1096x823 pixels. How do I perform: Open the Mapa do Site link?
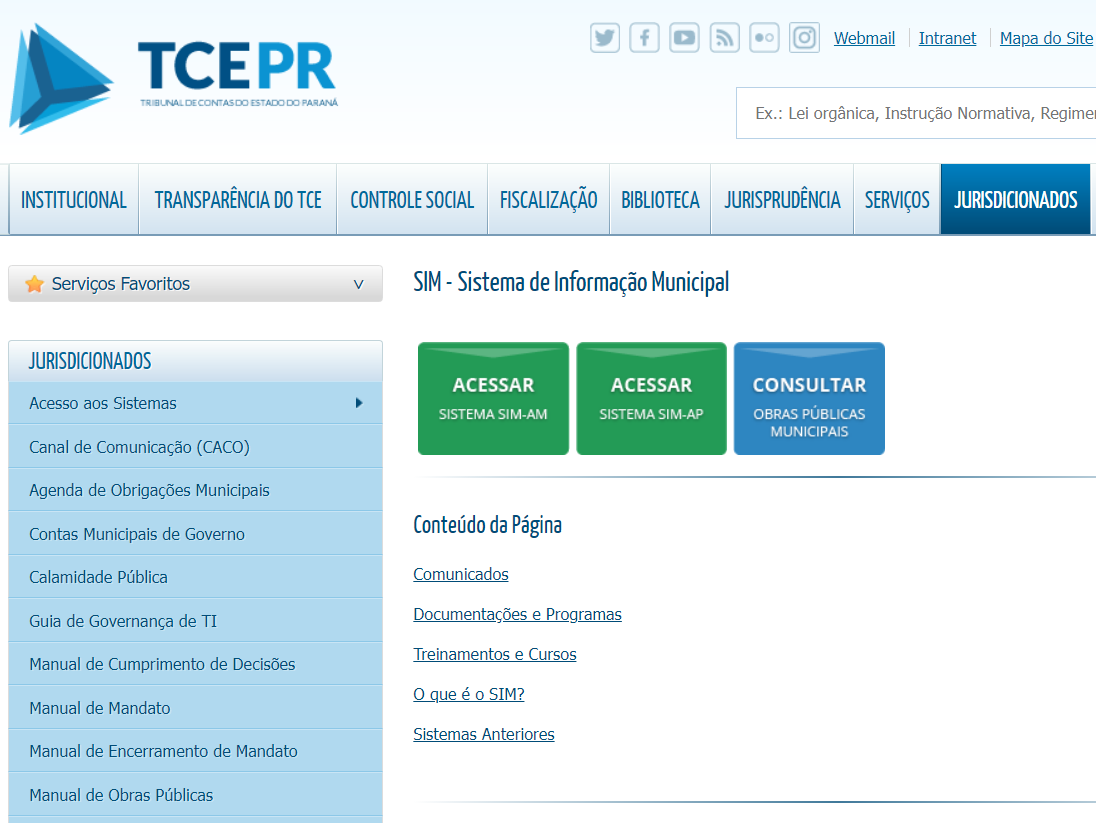click(1046, 38)
